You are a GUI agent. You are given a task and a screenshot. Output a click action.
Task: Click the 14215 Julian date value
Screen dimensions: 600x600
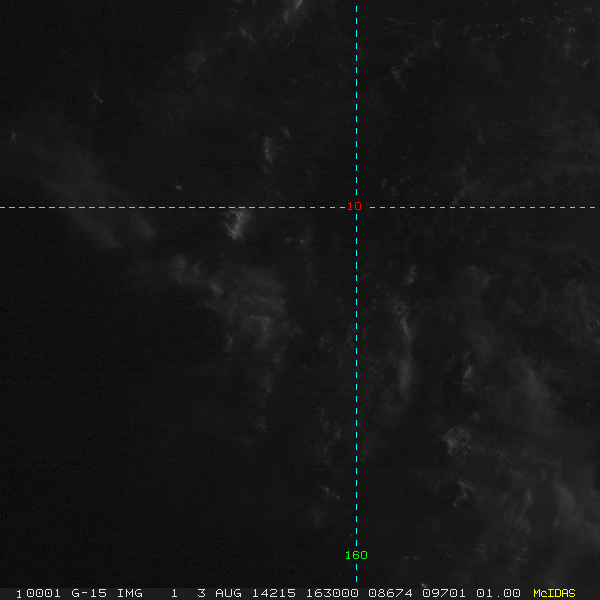click(x=265, y=593)
